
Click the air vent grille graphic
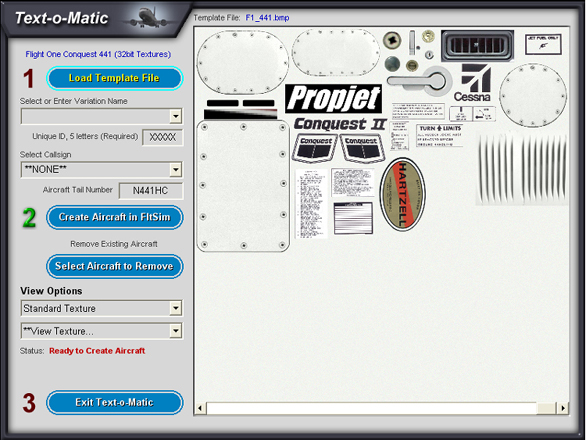pos(477,46)
